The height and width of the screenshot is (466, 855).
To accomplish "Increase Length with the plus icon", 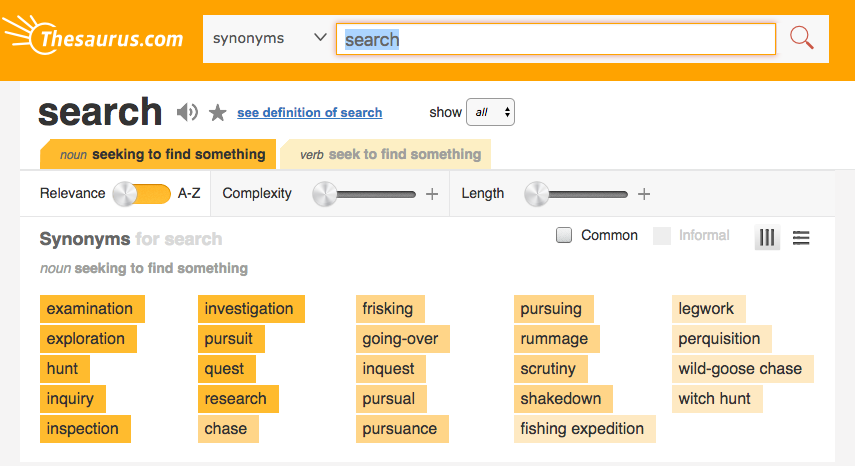I will pyautogui.click(x=644, y=194).
